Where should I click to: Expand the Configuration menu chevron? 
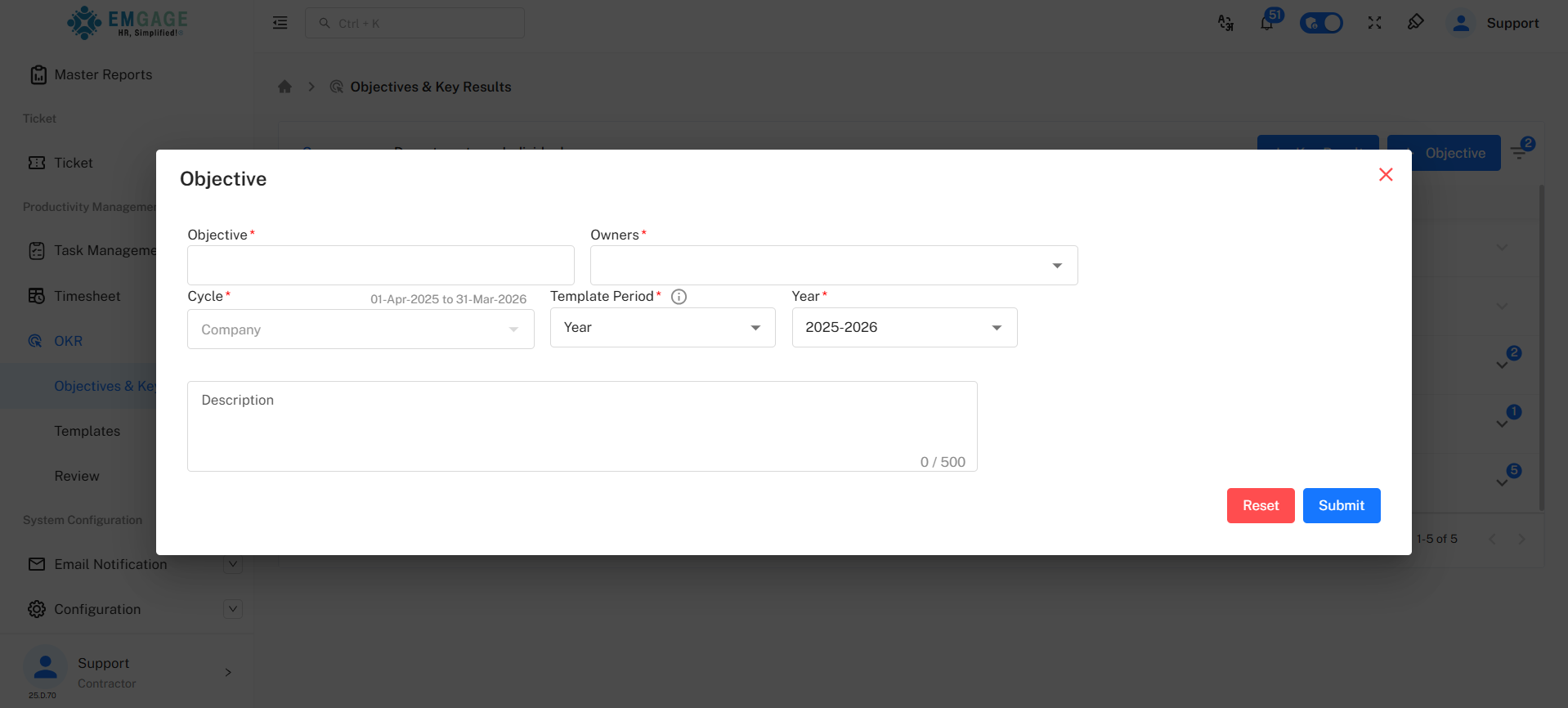[x=233, y=609]
